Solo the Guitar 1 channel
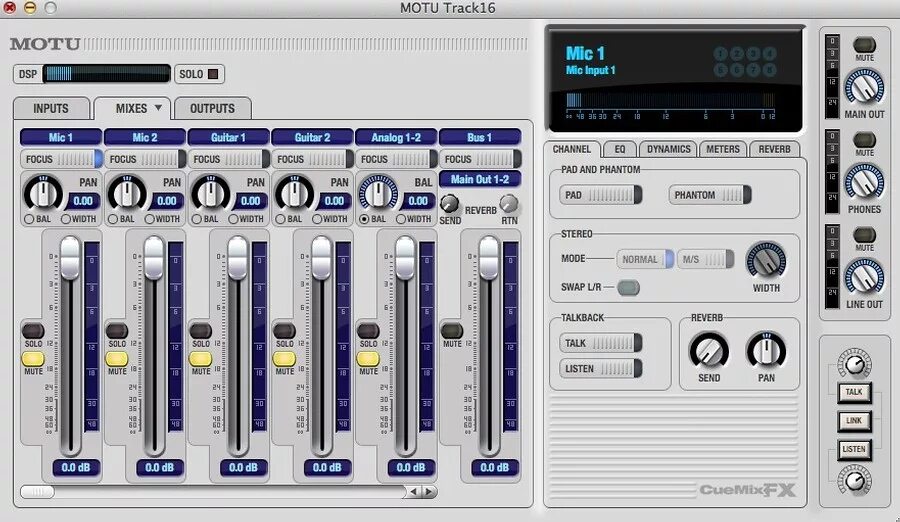This screenshot has width=900, height=522. (200, 331)
